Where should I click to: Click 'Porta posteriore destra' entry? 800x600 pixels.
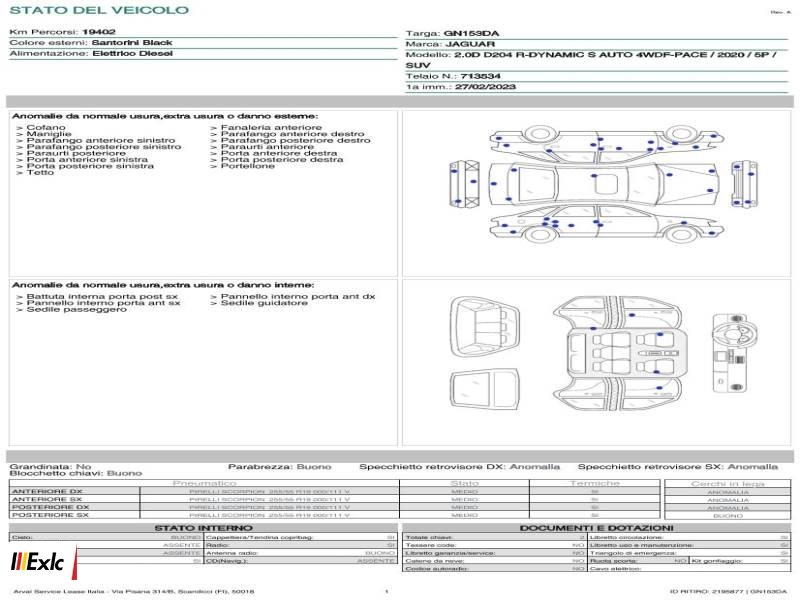[x=282, y=160]
